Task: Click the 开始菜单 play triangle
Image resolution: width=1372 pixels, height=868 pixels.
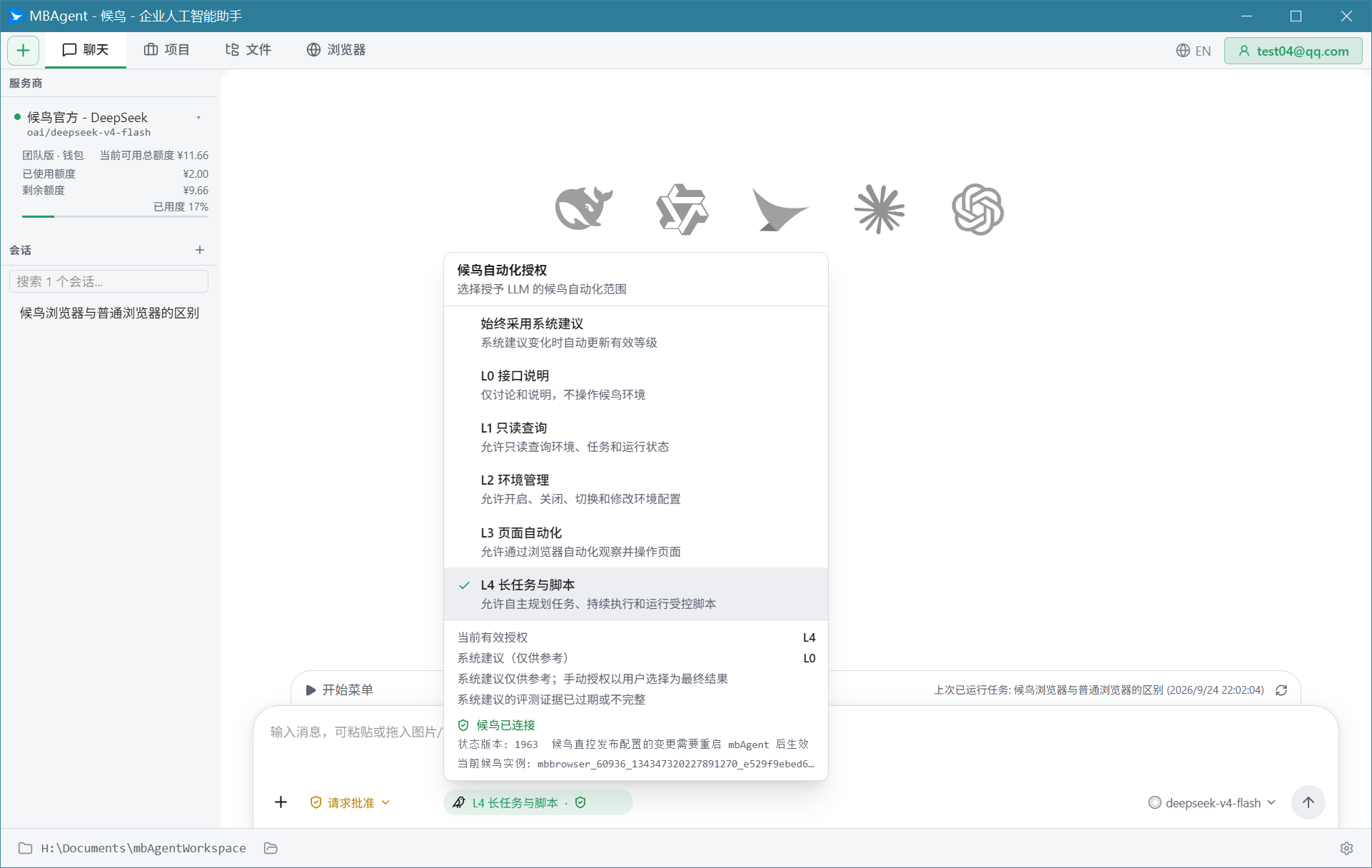Action: [311, 690]
